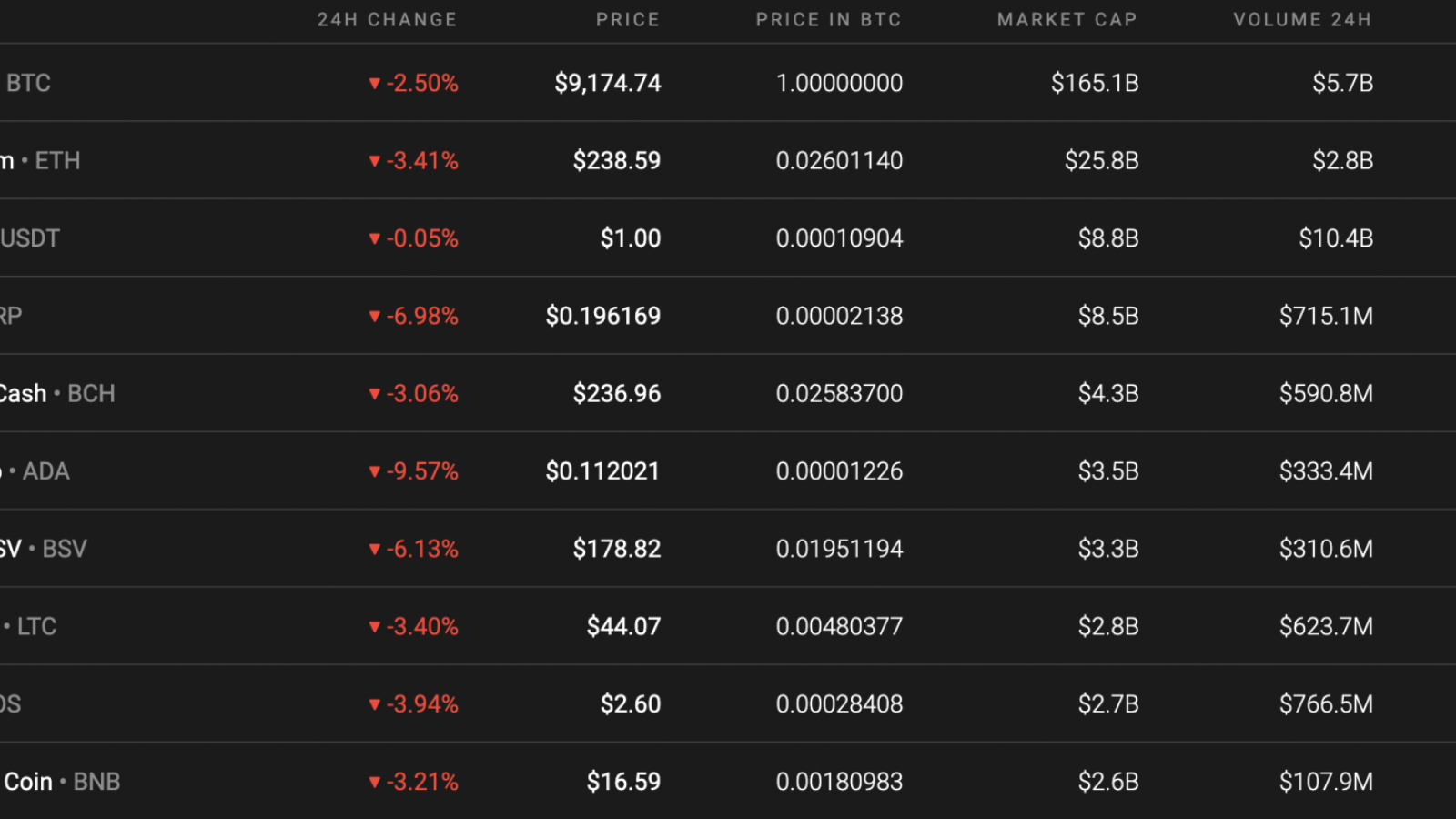Sort by the VOLUME 24H column header
Screen dimensions: 1456x819
pos(1302,20)
